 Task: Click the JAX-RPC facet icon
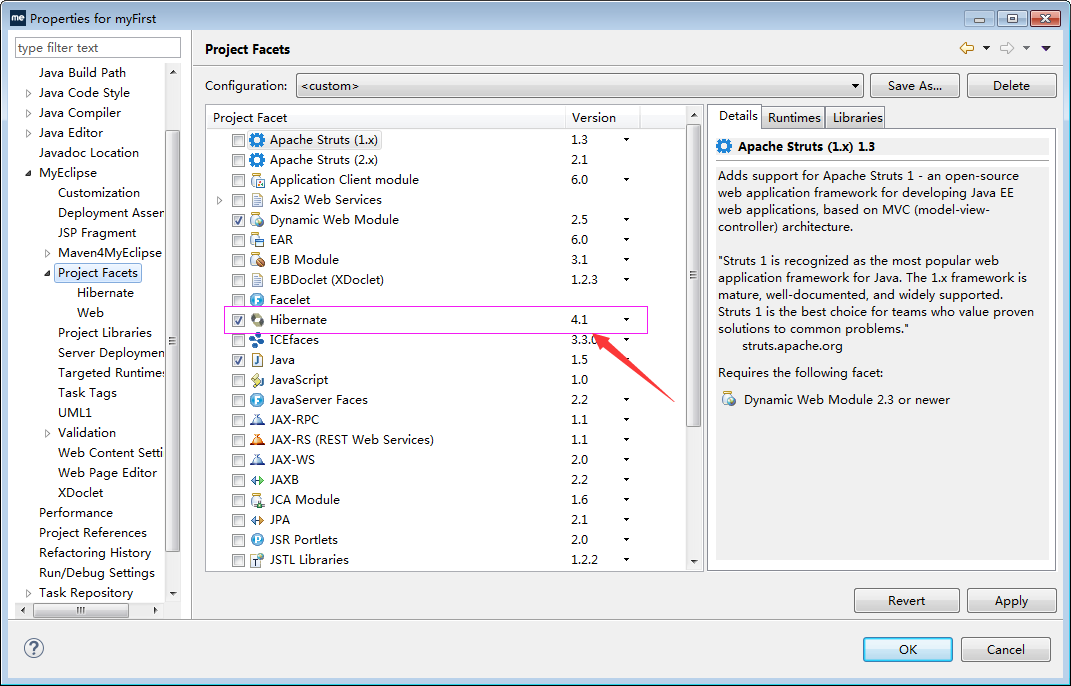point(257,420)
